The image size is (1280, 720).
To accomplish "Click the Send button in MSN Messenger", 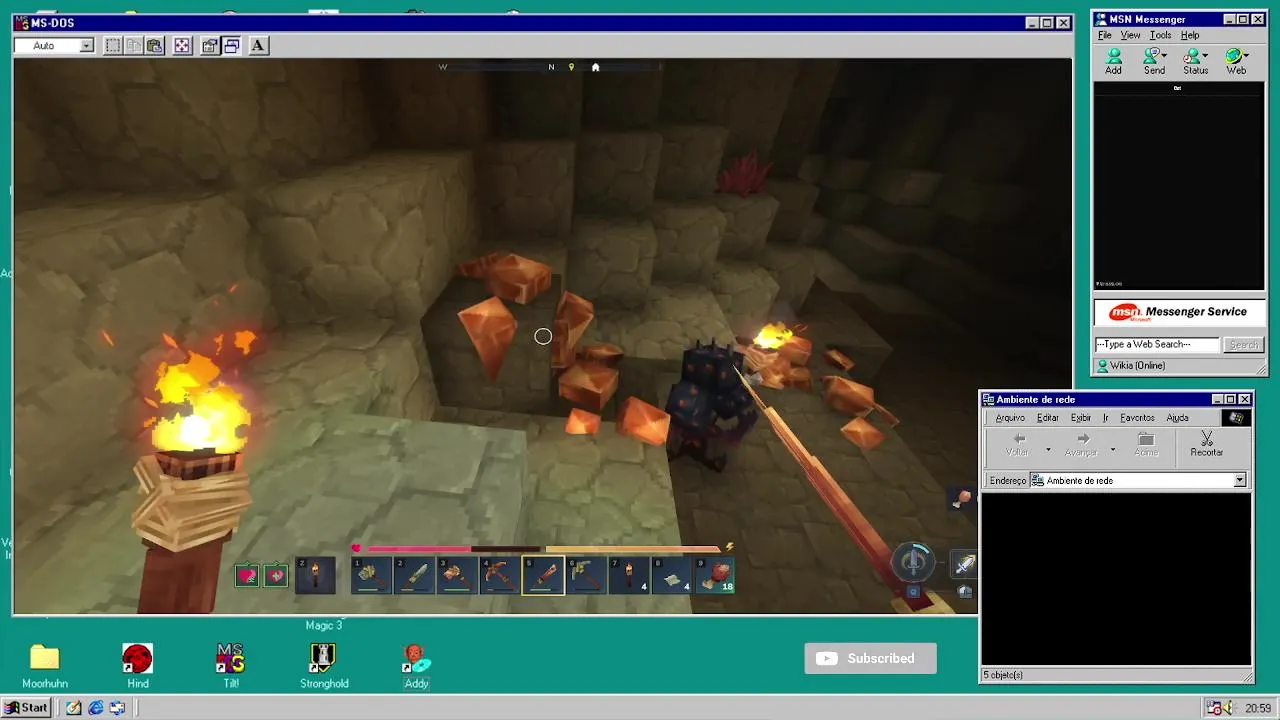I will coord(1154,62).
